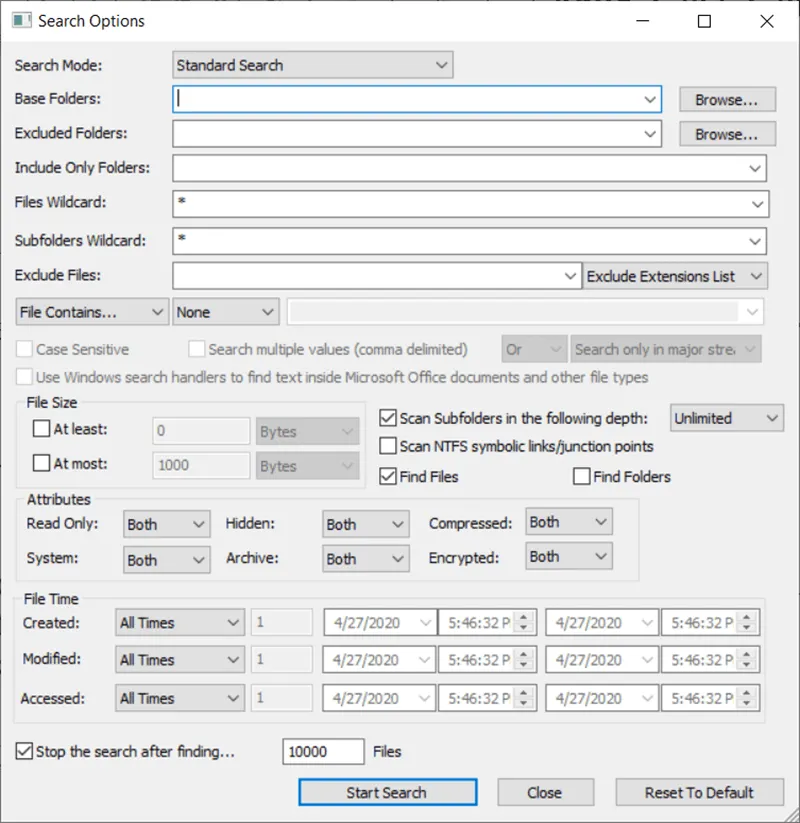This screenshot has width=800, height=823.
Task: Open the Search Mode dropdown
Action: [312, 66]
